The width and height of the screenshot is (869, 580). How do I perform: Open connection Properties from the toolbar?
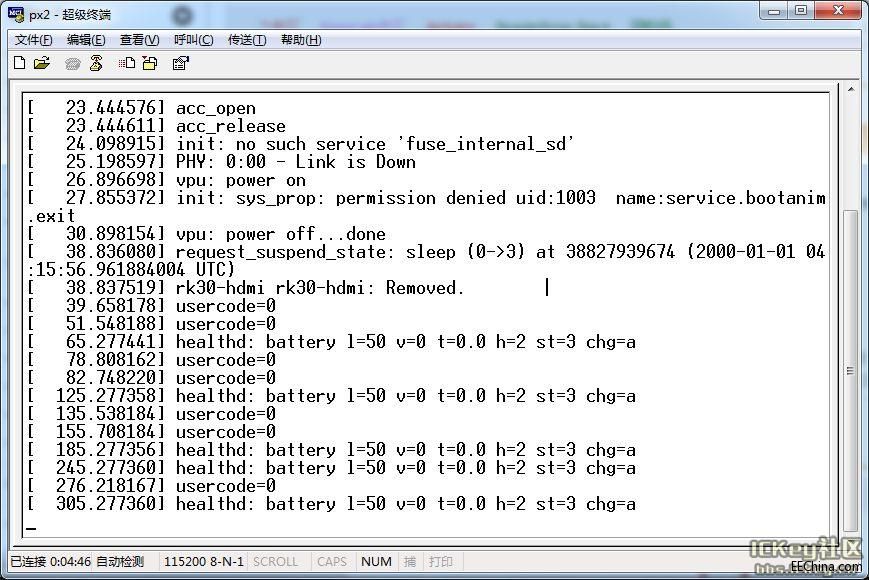coord(181,63)
